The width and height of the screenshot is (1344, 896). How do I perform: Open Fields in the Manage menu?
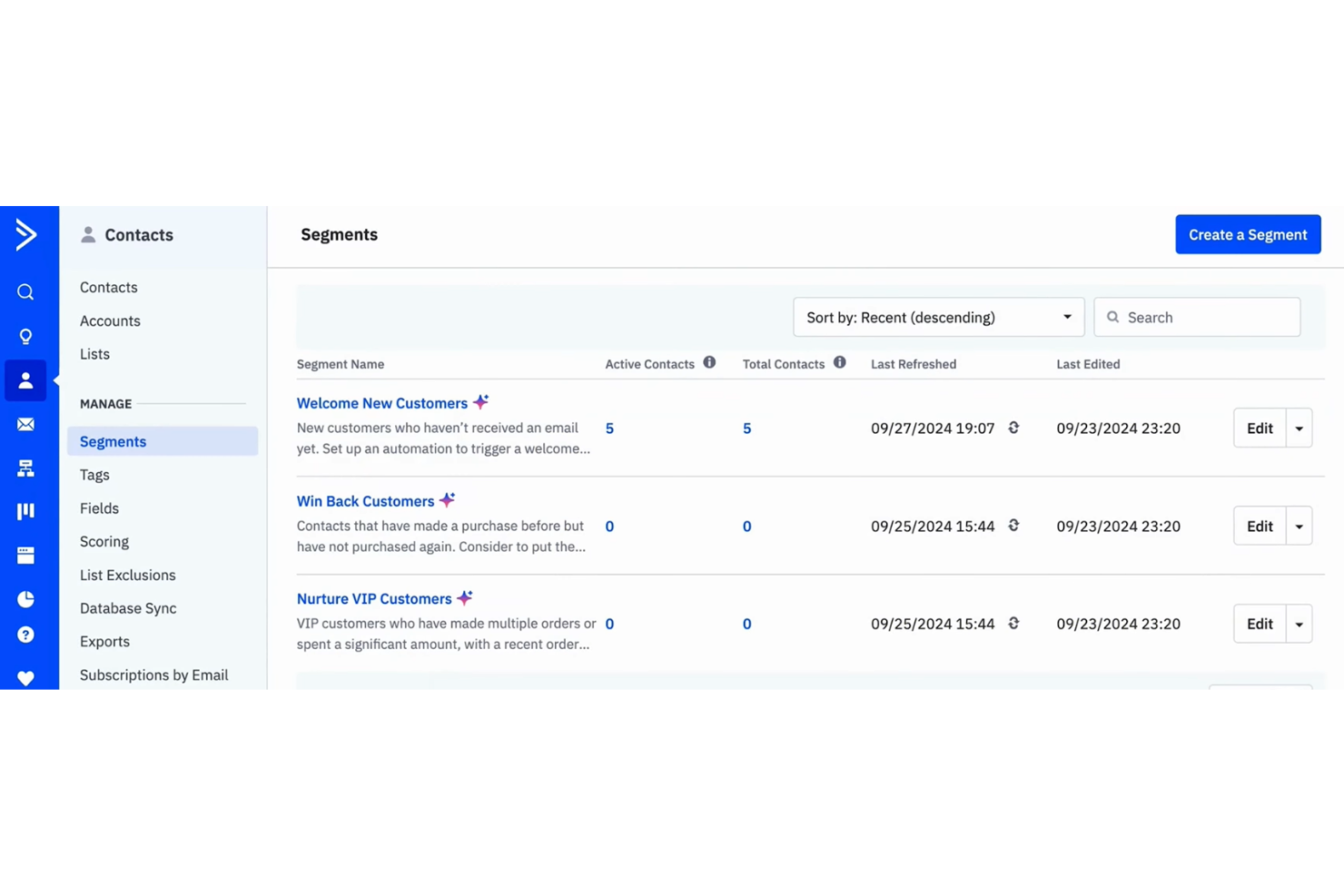[99, 508]
